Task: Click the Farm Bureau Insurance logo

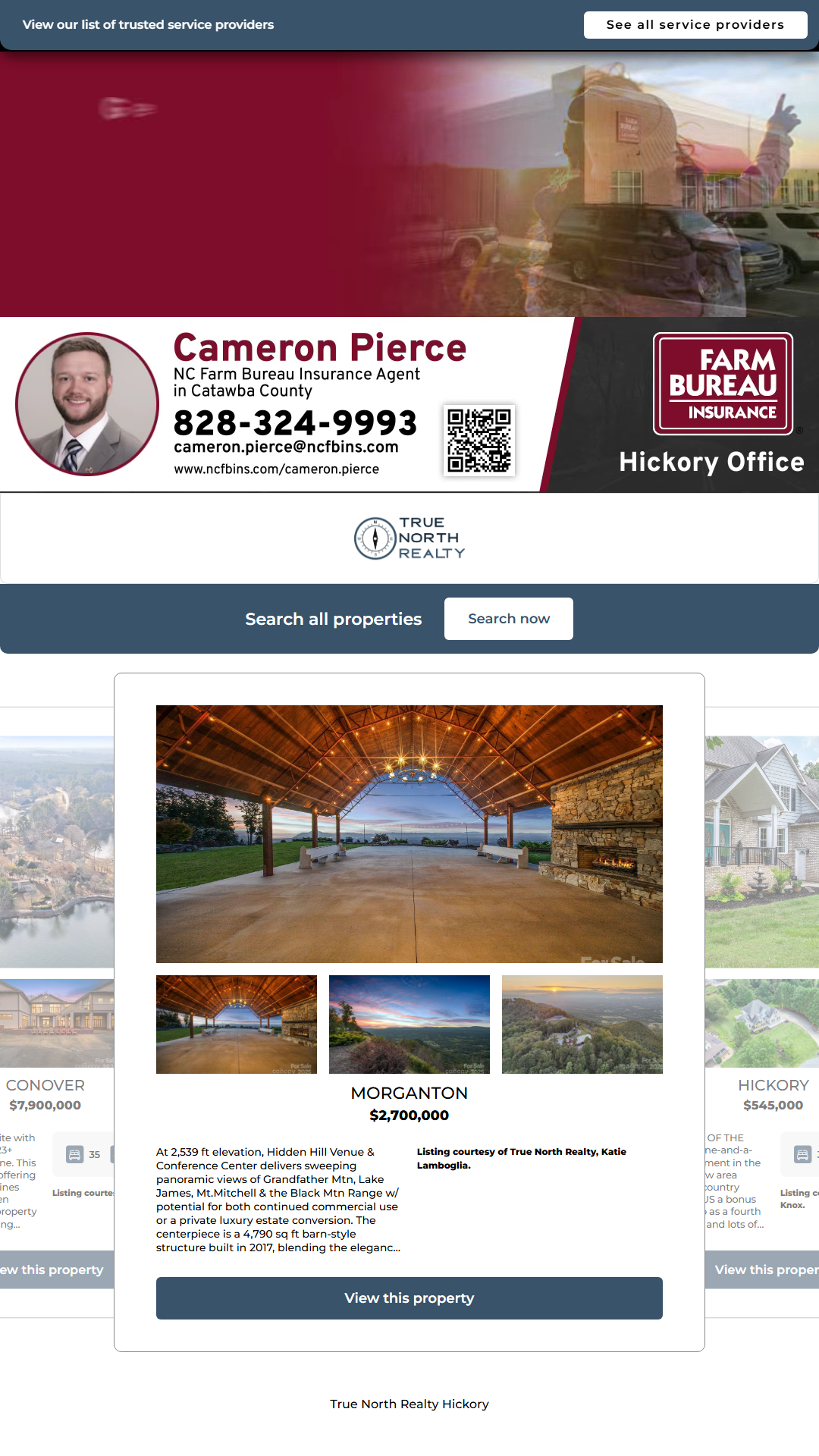Action: pos(723,384)
